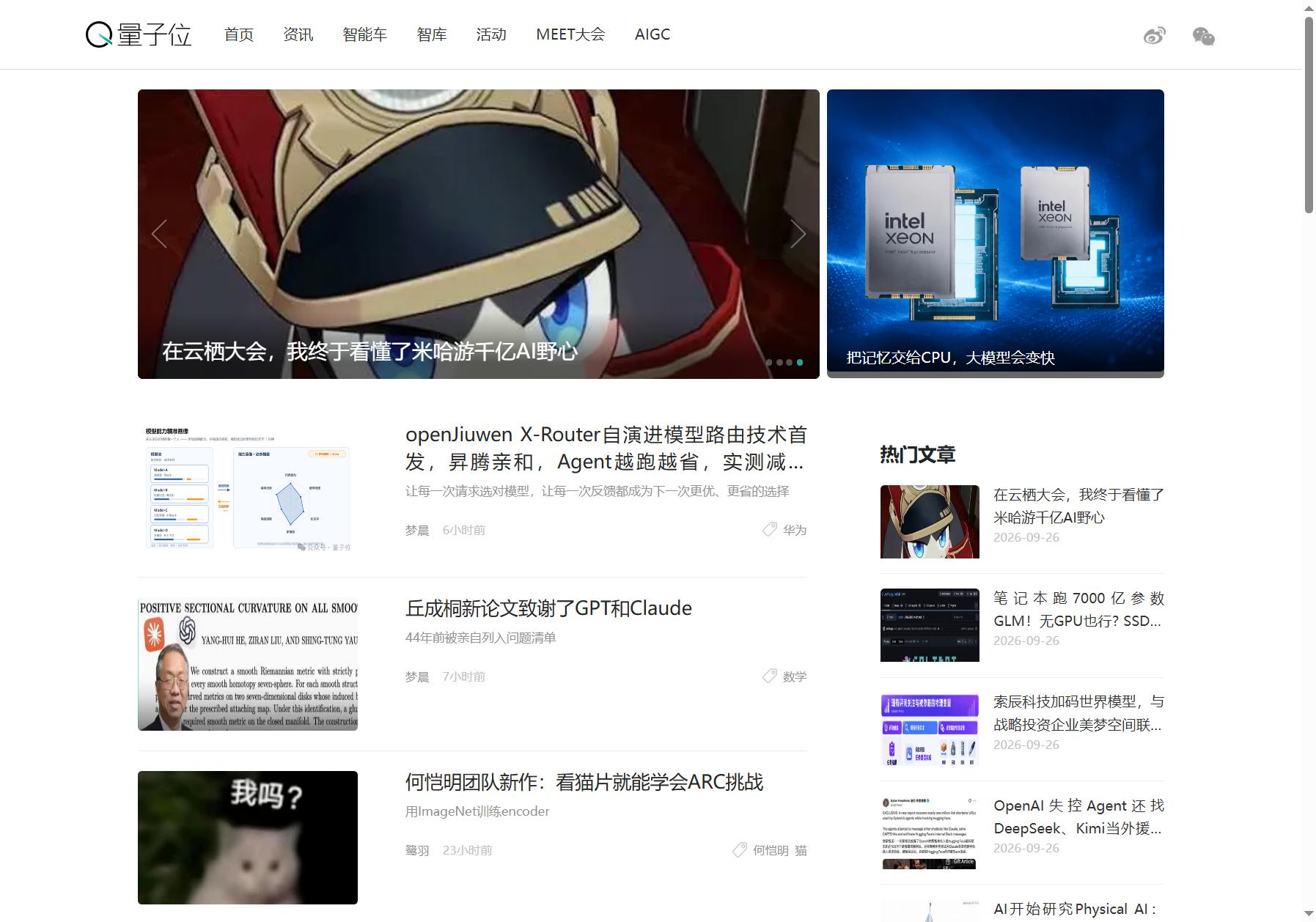The width and height of the screenshot is (1316, 922).
Task: Click the 量子位 site logo
Action: pyautogui.click(x=139, y=34)
